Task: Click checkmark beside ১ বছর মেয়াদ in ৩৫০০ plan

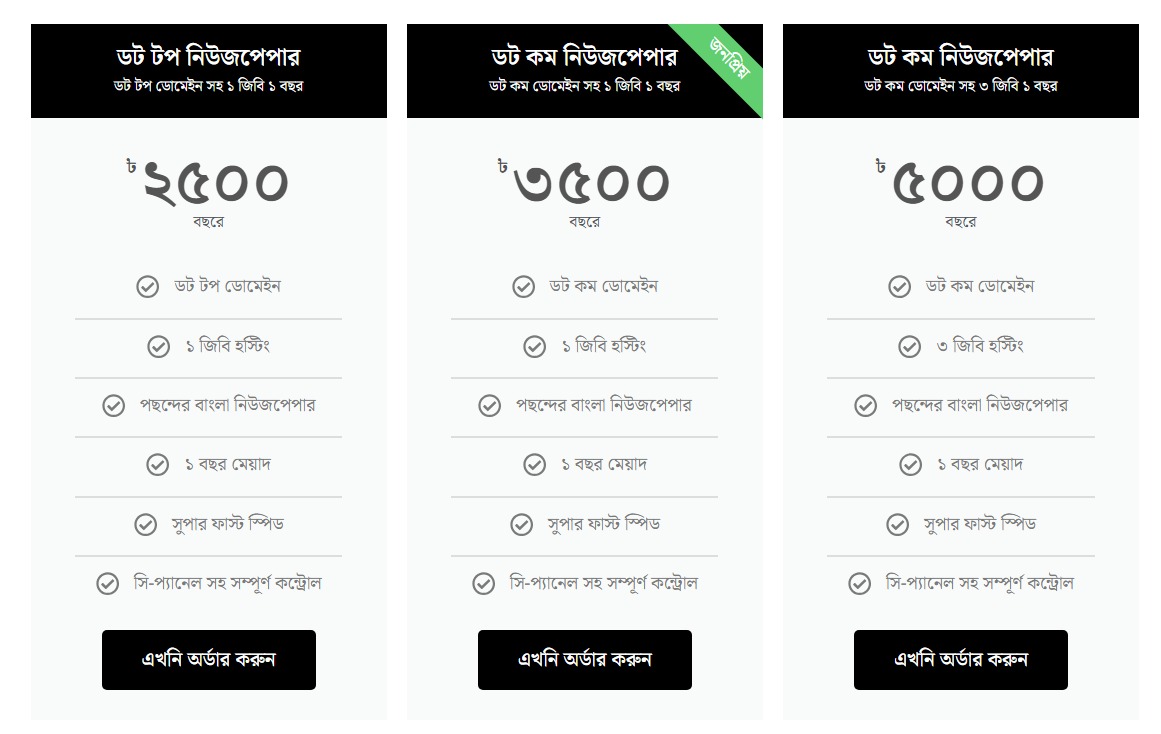Action: (534, 465)
